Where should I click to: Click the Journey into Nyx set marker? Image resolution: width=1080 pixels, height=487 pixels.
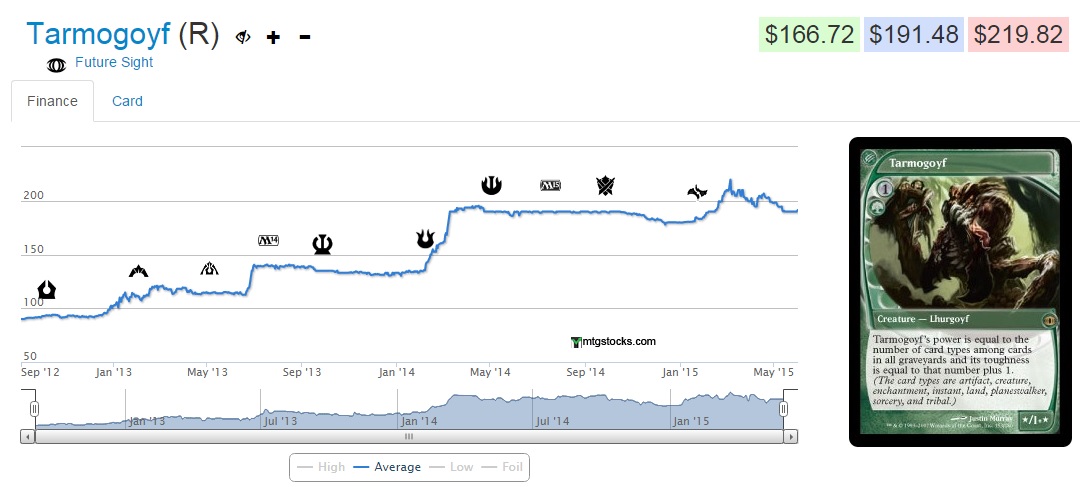coord(491,184)
